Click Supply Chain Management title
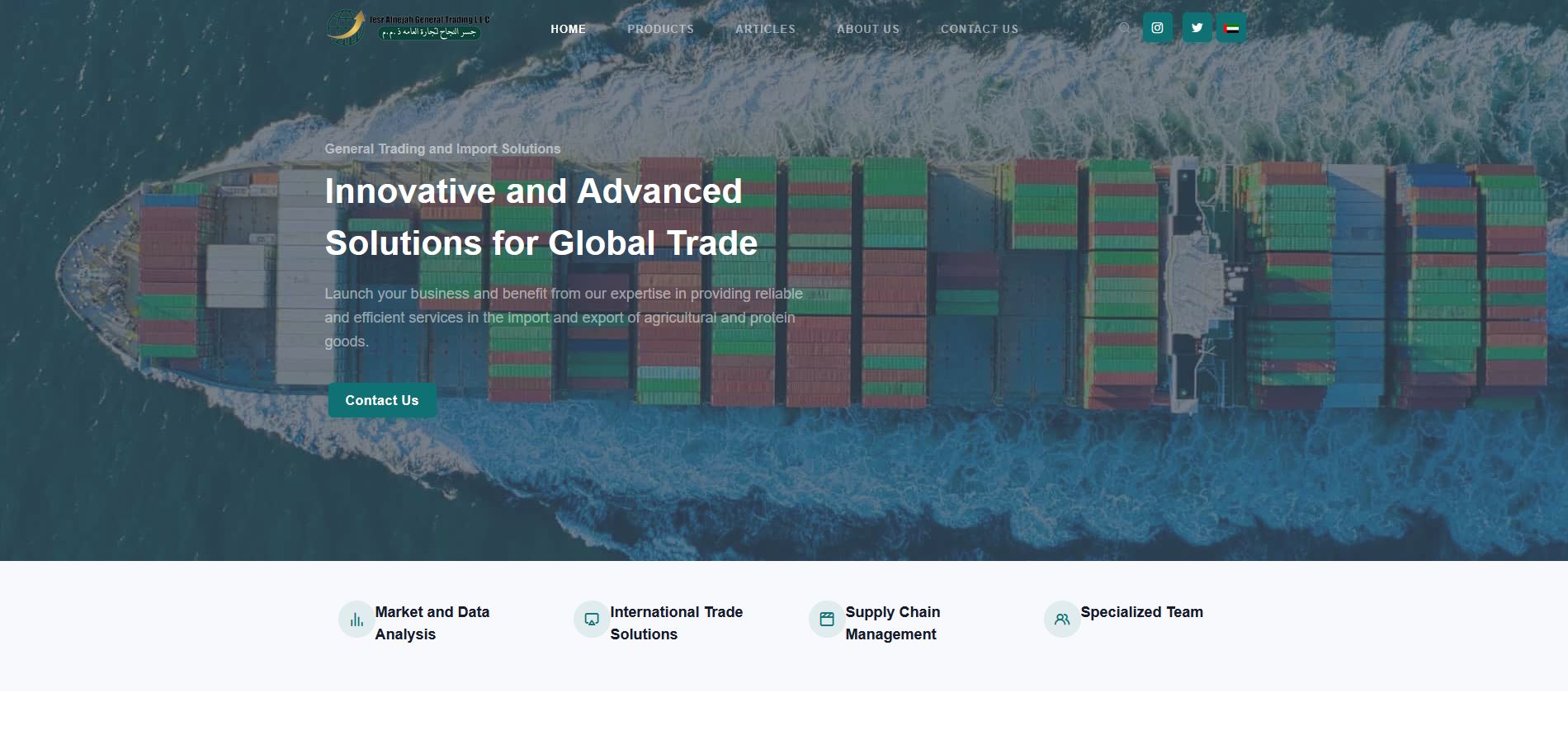The width and height of the screenshot is (1568, 740). (x=892, y=623)
